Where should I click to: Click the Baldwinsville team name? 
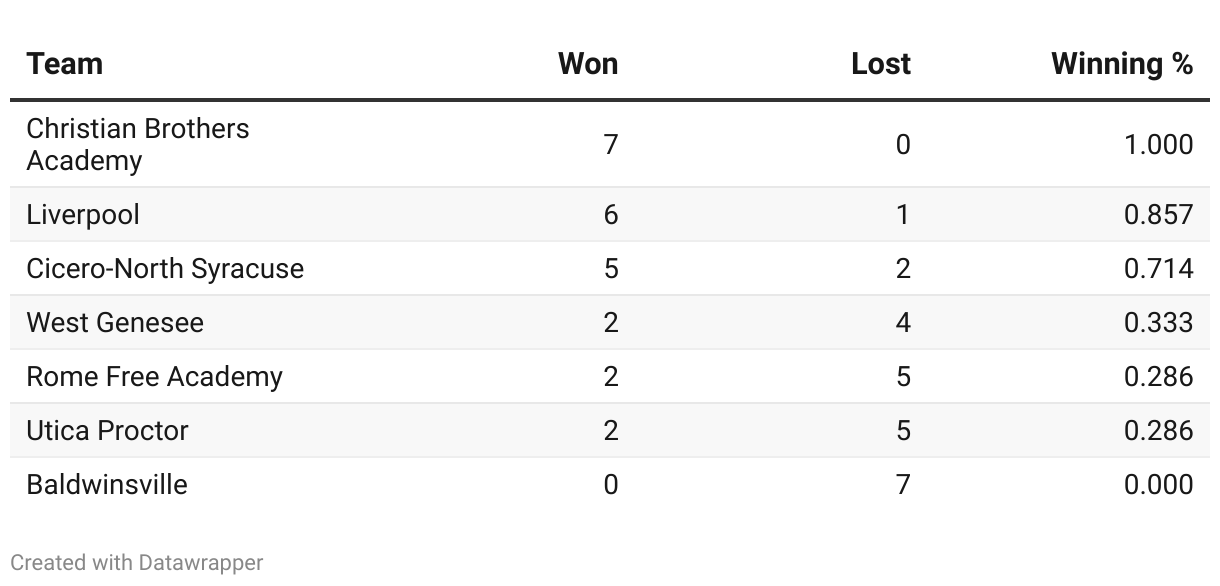[x=107, y=485]
